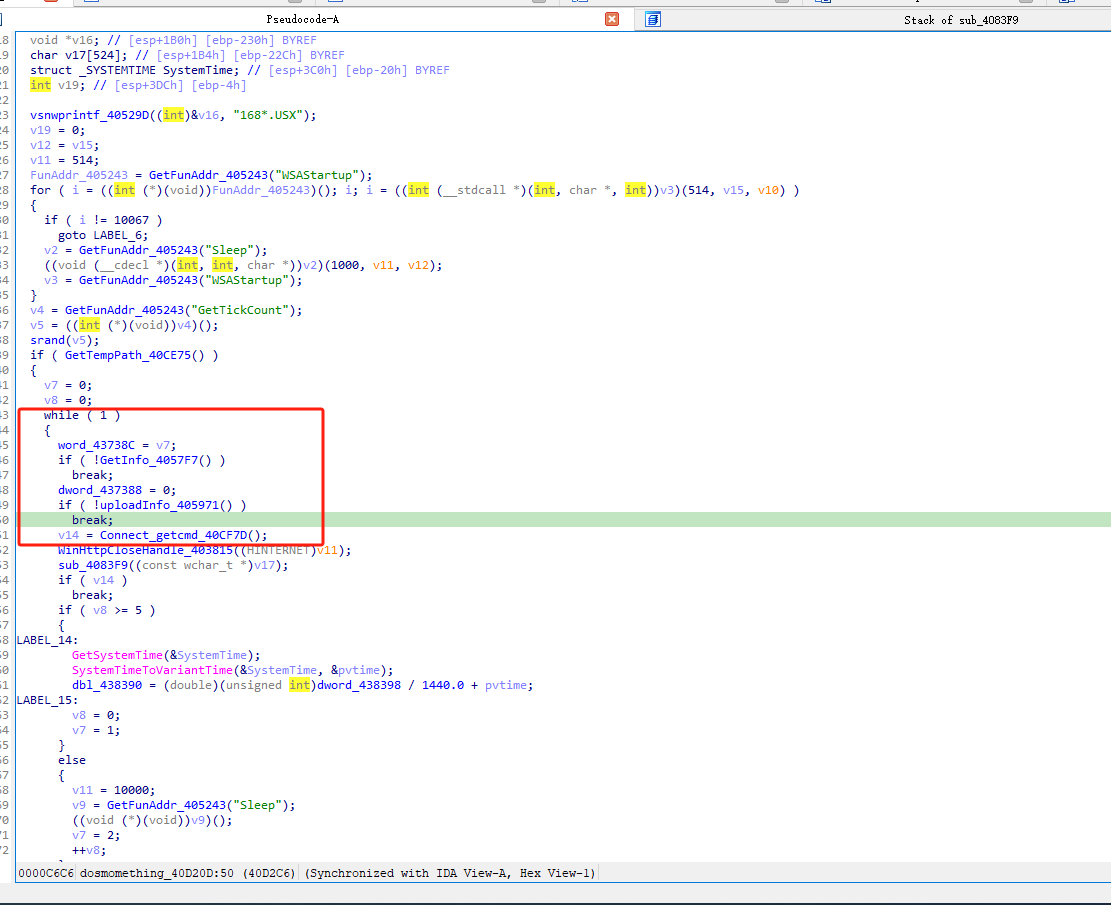Click the "GetTickCount" string literal
The height and width of the screenshot is (905, 1111).
coord(239,310)
